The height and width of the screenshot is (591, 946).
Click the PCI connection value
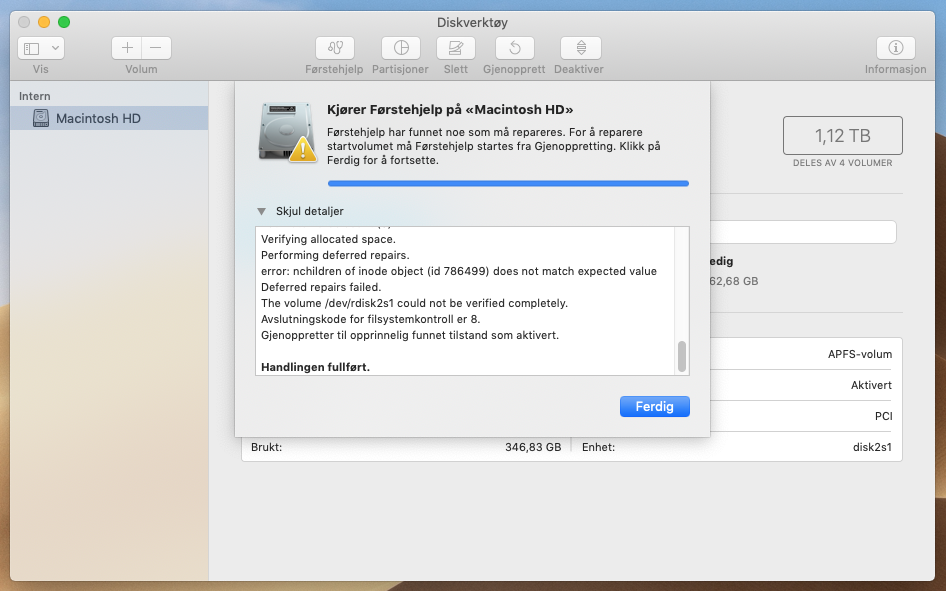tap(883, 416)
